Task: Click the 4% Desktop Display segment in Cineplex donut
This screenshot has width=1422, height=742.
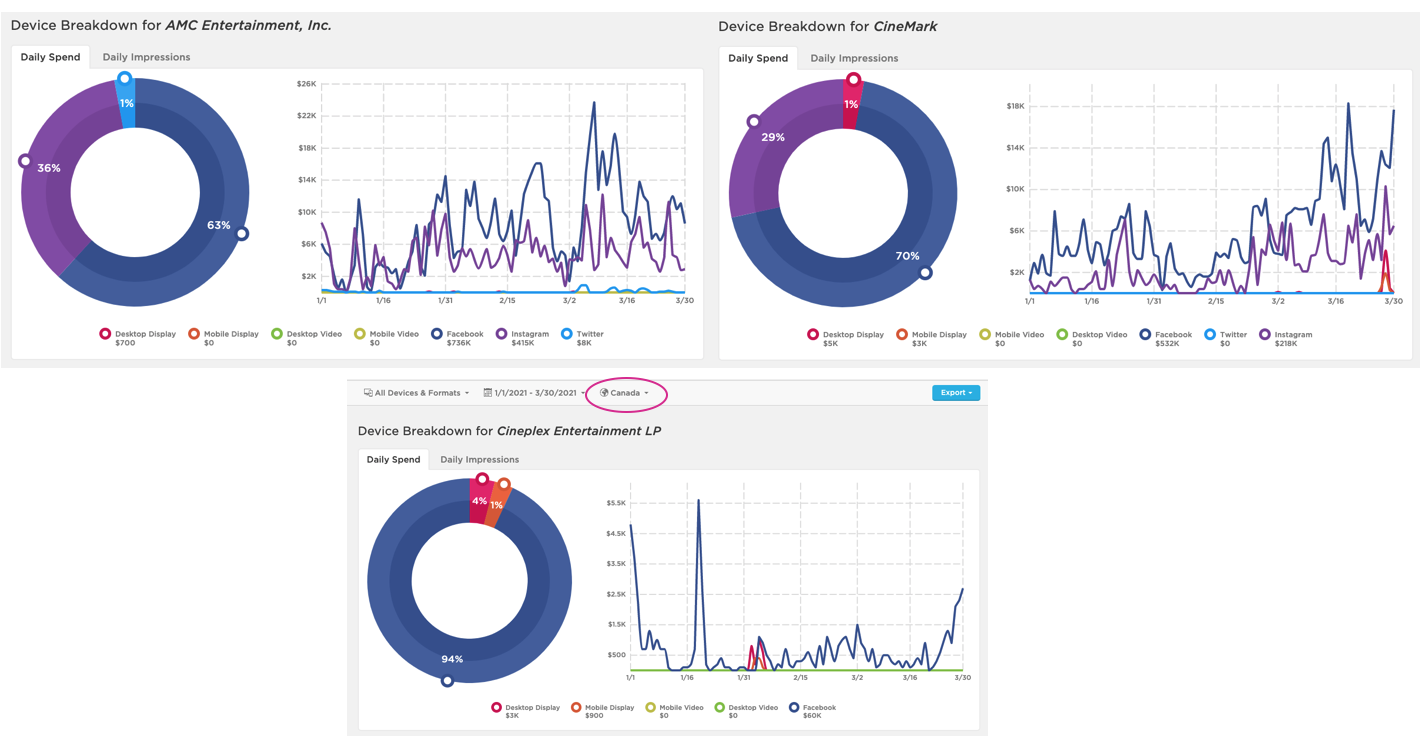Action: [479, 501]
